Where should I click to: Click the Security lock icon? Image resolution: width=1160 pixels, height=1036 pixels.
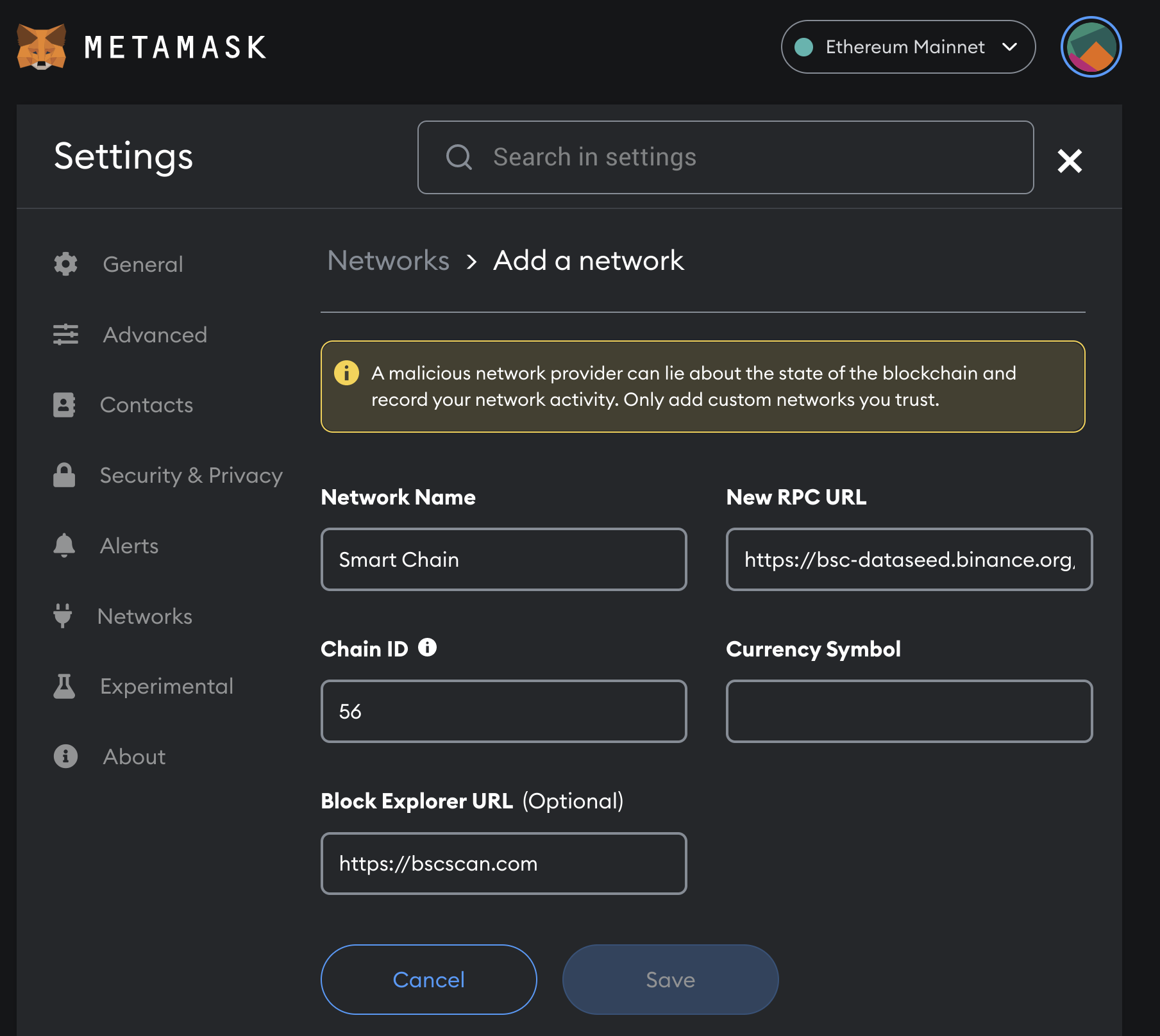(64, 475)
